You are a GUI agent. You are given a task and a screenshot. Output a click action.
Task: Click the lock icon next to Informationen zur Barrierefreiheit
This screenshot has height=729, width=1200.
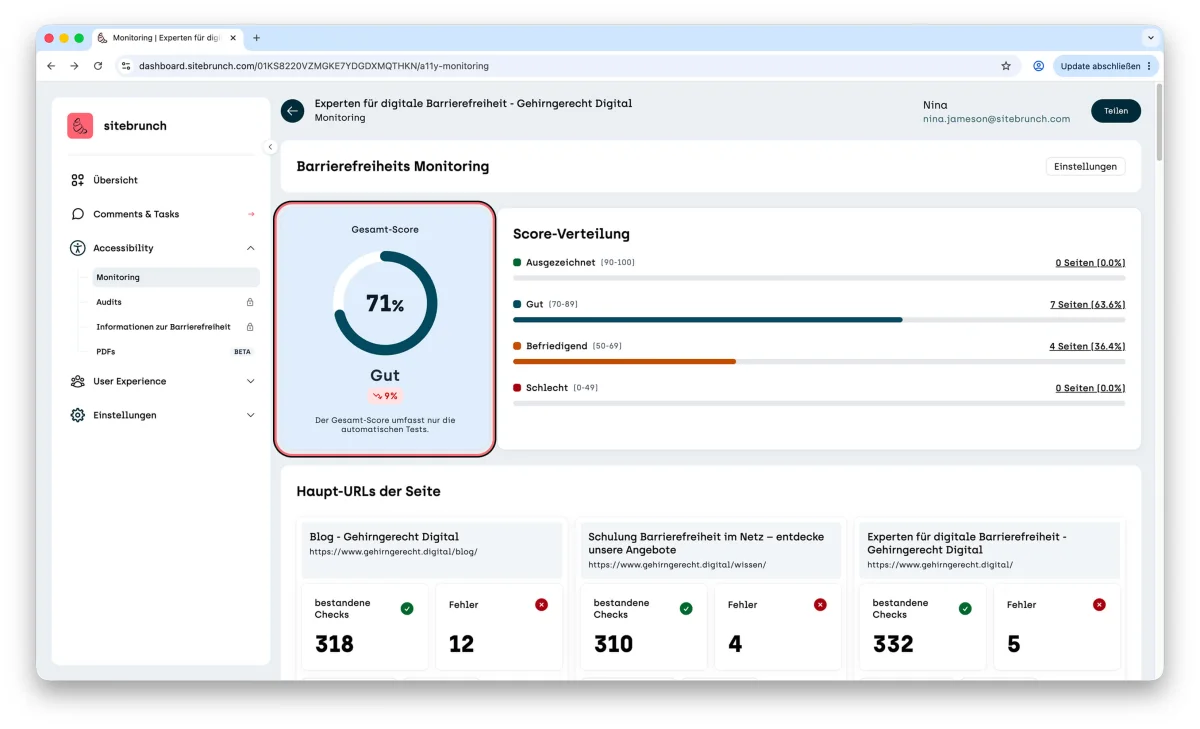pyautogui.click(x=250, y=327)
